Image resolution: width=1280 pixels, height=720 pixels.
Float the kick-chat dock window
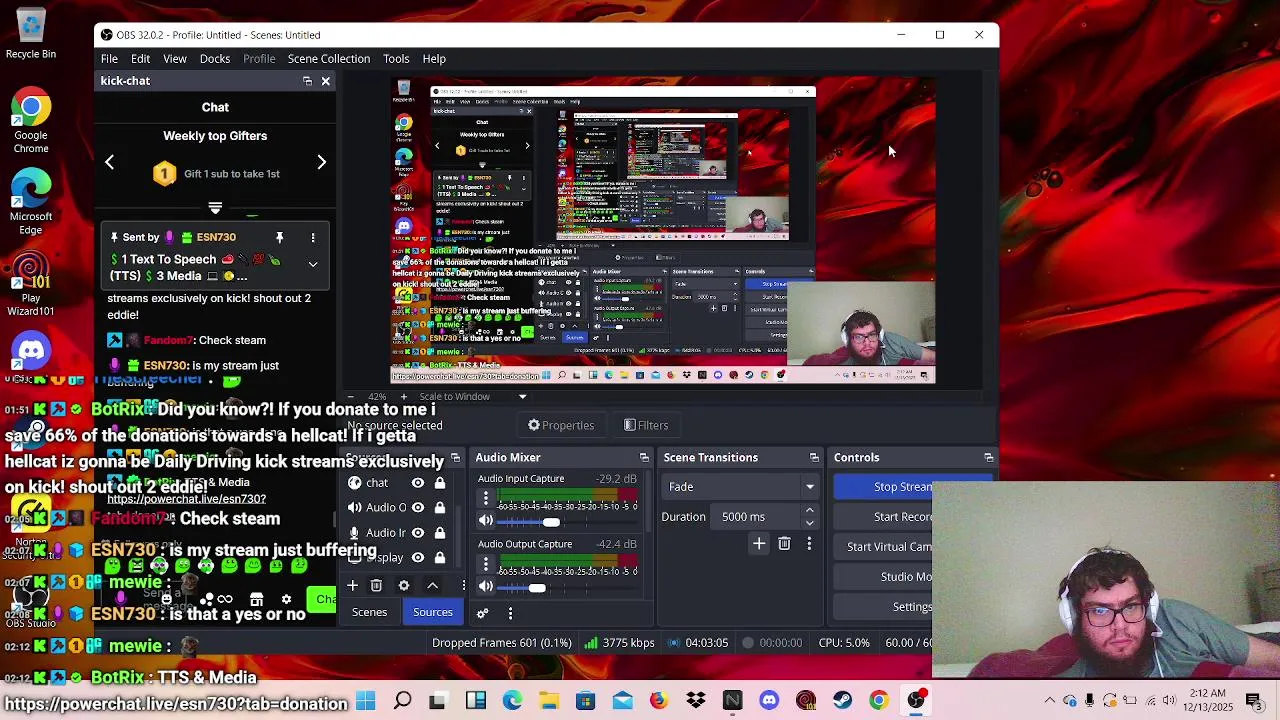[307, 81]
